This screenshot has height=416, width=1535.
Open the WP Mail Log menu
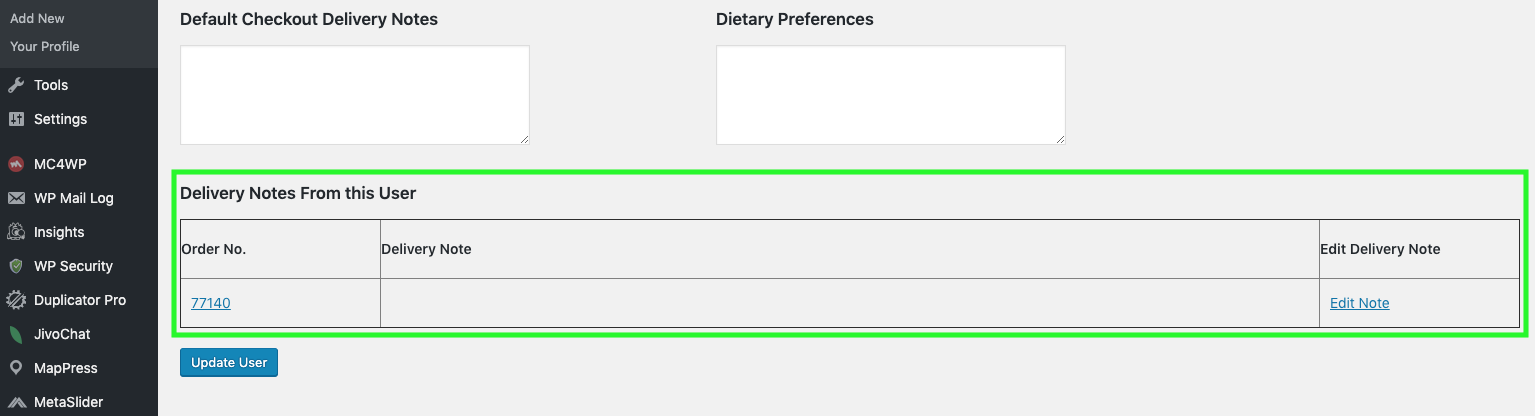[x=74, y=198]
